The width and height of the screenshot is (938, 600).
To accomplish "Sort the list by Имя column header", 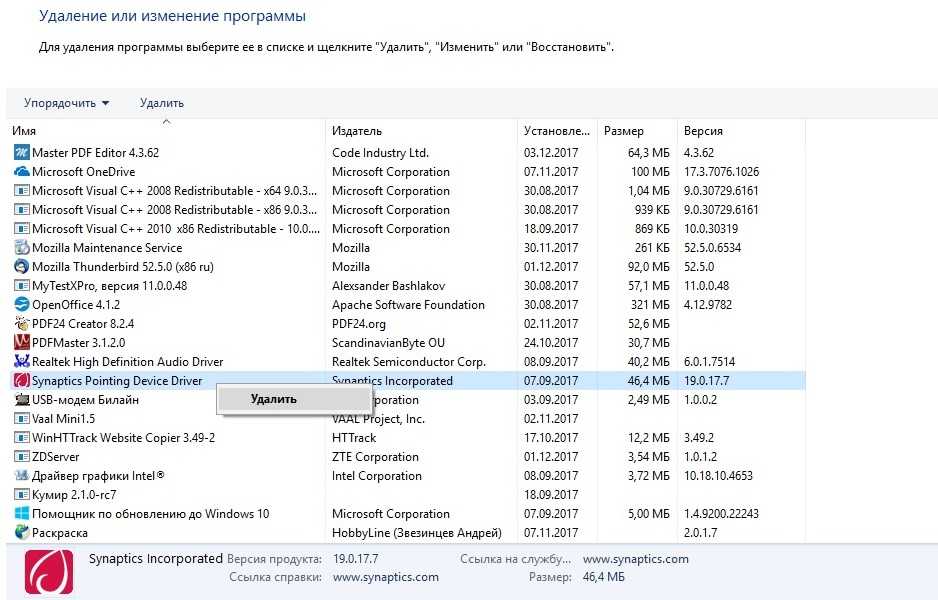I will [25, 131].
